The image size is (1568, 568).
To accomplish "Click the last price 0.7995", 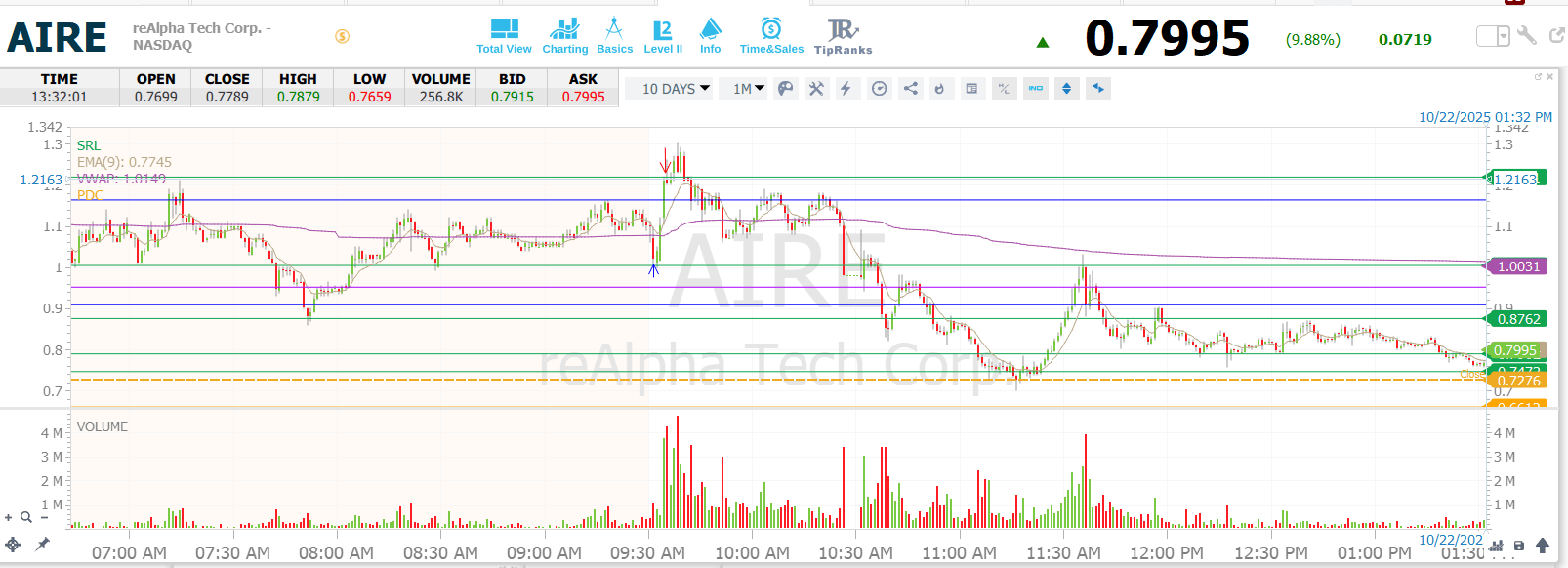I will (x=1167, y=38).
